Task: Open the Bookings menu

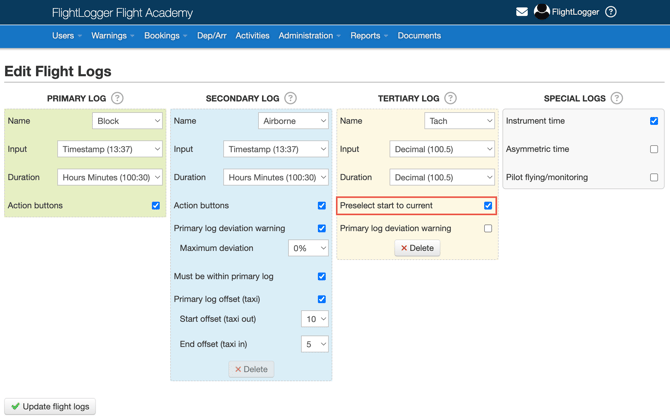Action: (165, 36)
